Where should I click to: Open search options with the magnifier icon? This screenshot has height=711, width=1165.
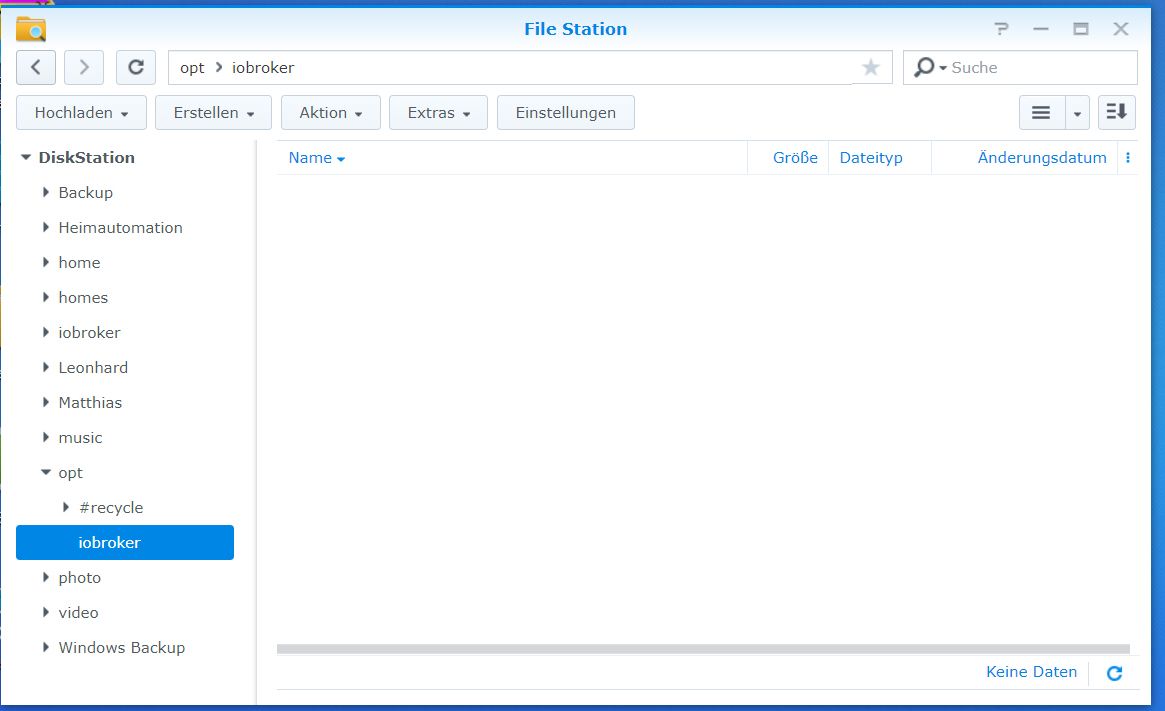point(929,68)
